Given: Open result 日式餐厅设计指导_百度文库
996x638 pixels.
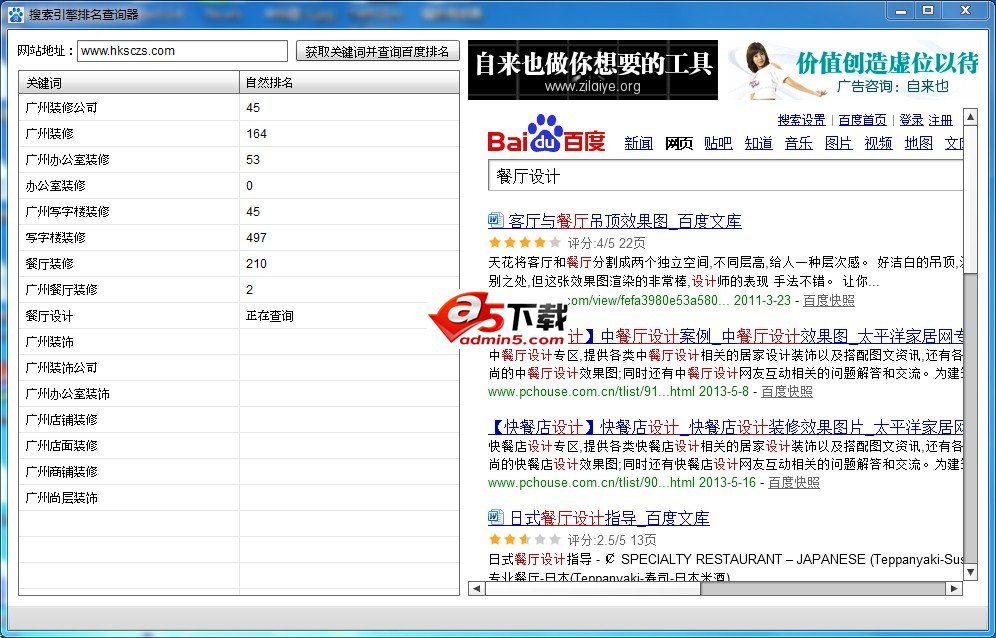Looking at the screenshot, I should (609, 518).
